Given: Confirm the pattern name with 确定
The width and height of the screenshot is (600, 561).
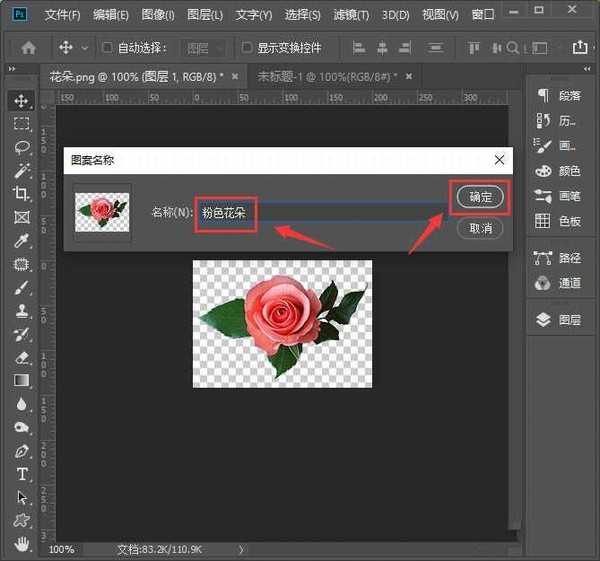Looking at the screenshot, I should (x=480, y=197).
